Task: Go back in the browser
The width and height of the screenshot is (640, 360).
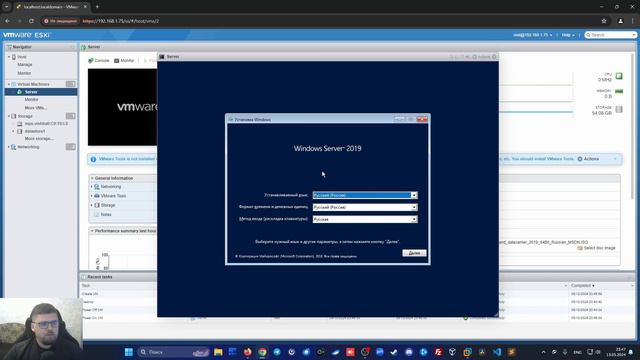Action: pos(8,21)
